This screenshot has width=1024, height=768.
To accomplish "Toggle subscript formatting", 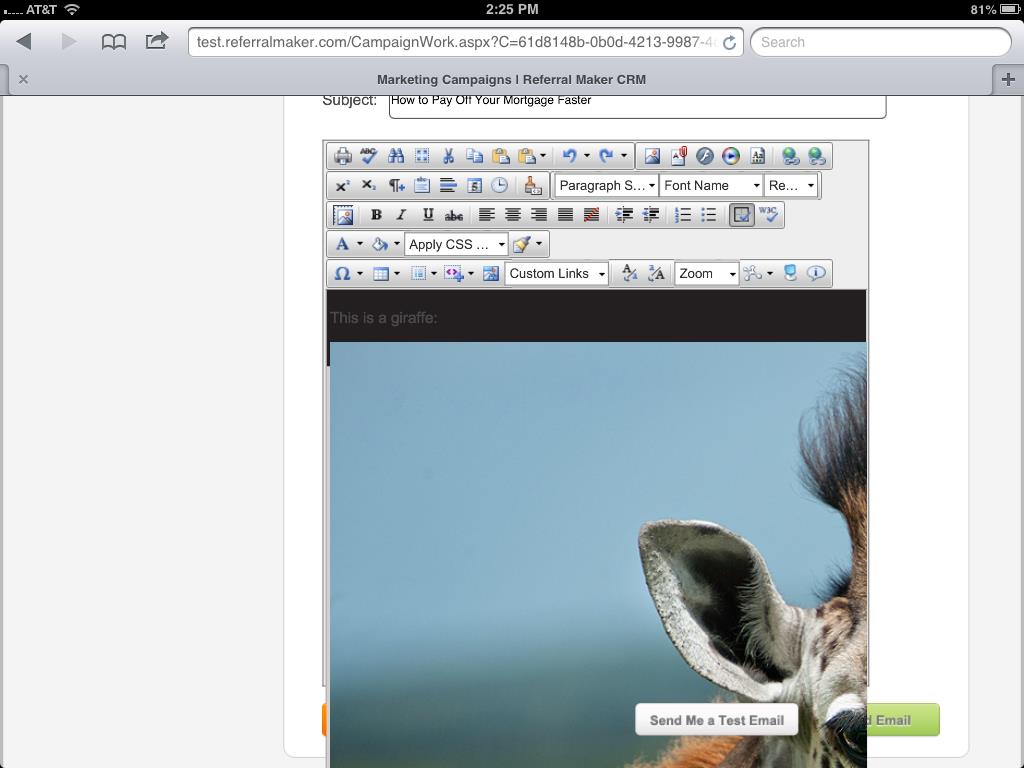I will click(369, 185).
